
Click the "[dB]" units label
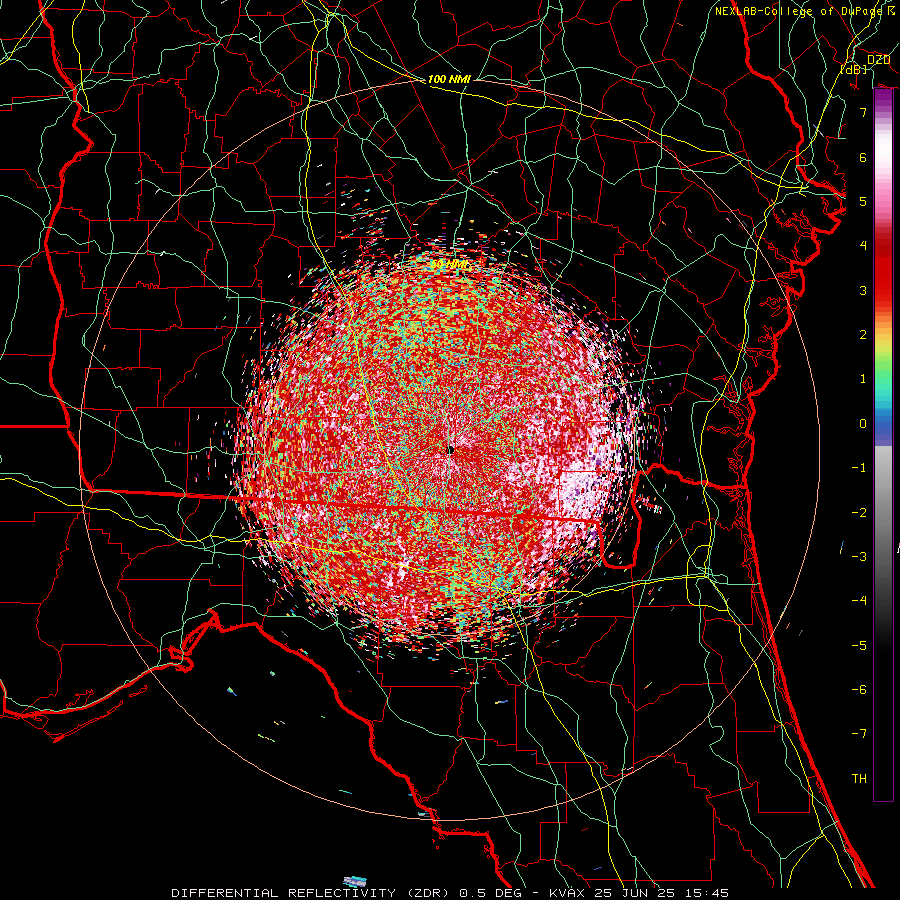pyautogui.click(x=853, y=69)
